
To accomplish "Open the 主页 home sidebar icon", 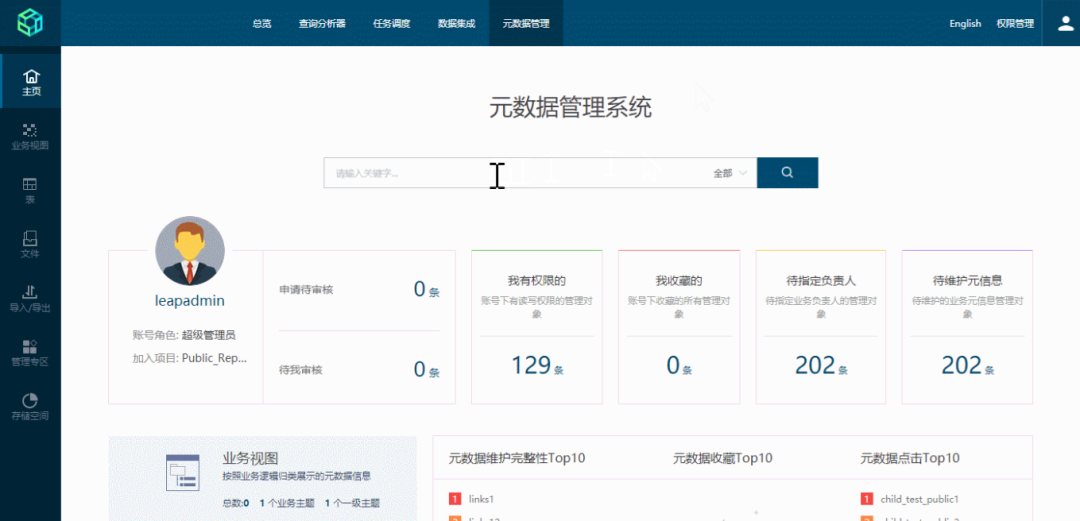I will point(31,82).
